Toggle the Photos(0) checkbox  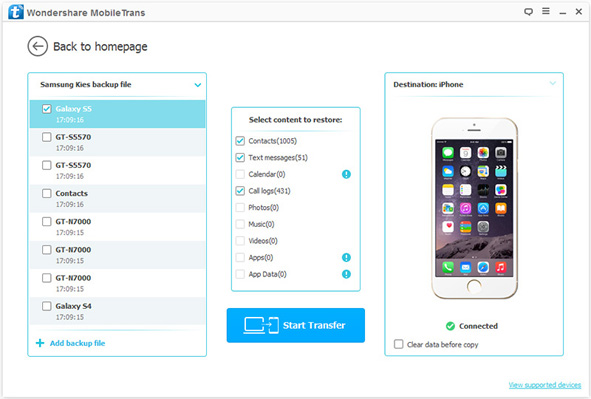240,207
